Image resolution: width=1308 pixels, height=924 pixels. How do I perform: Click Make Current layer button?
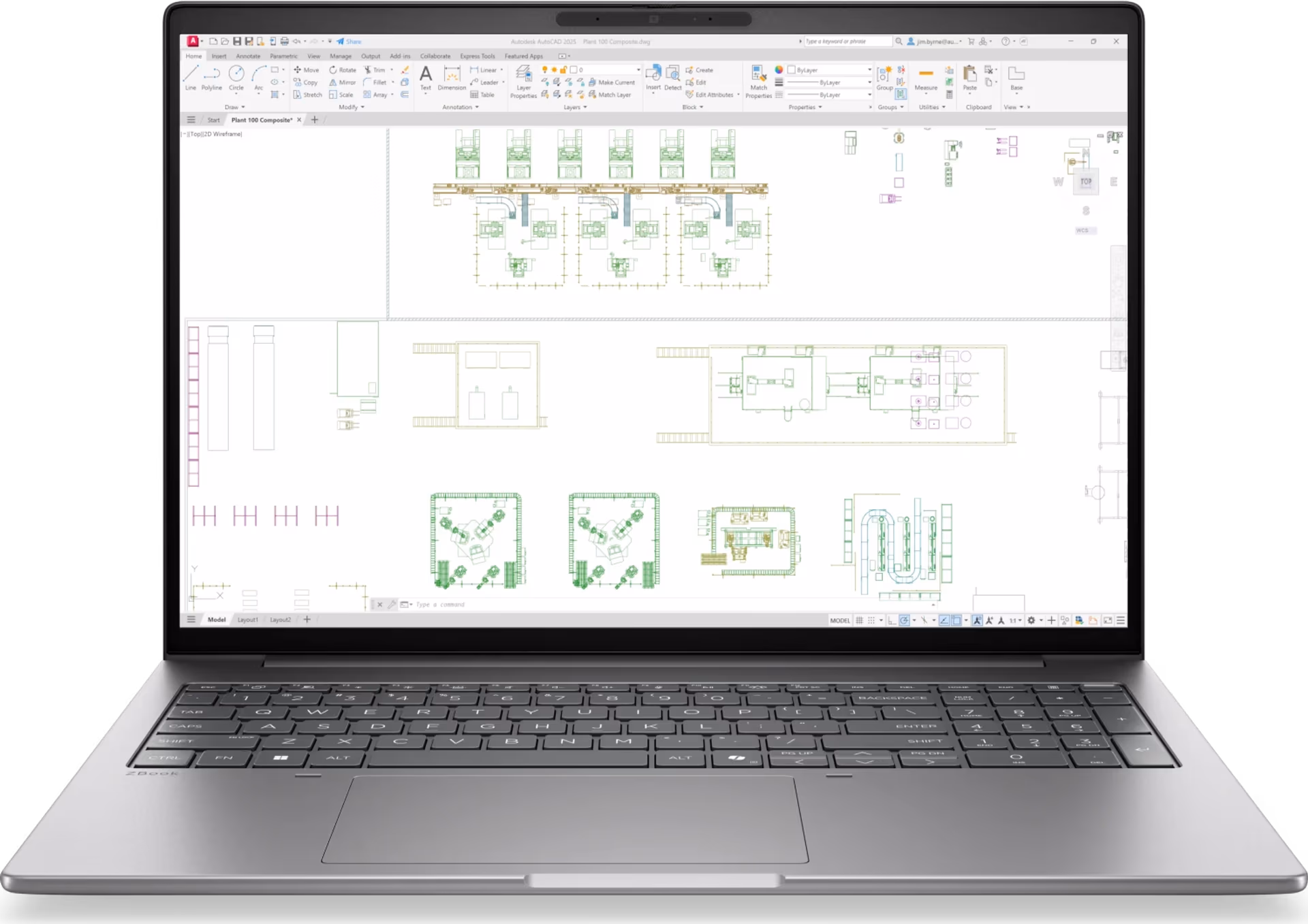612,82
